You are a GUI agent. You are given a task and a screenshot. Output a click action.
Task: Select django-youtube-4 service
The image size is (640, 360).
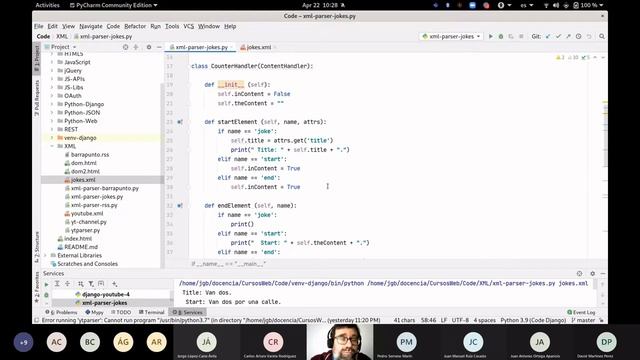(x=106, y=294)
